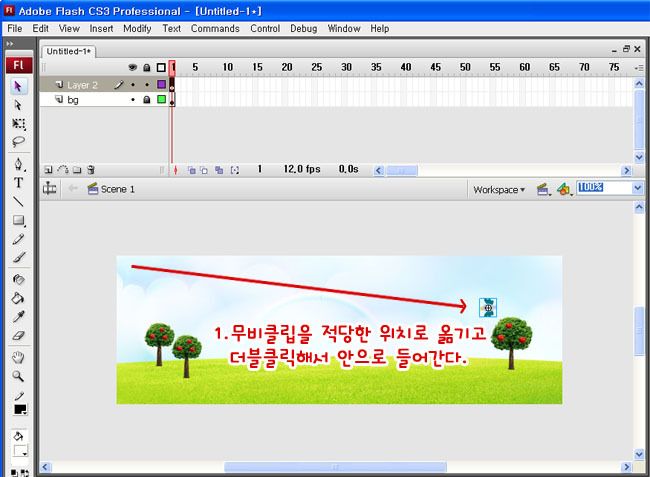This screenshot has height=477, width=650.
Task: Select the Paint Bucket tool
Action: pos(18,298)
